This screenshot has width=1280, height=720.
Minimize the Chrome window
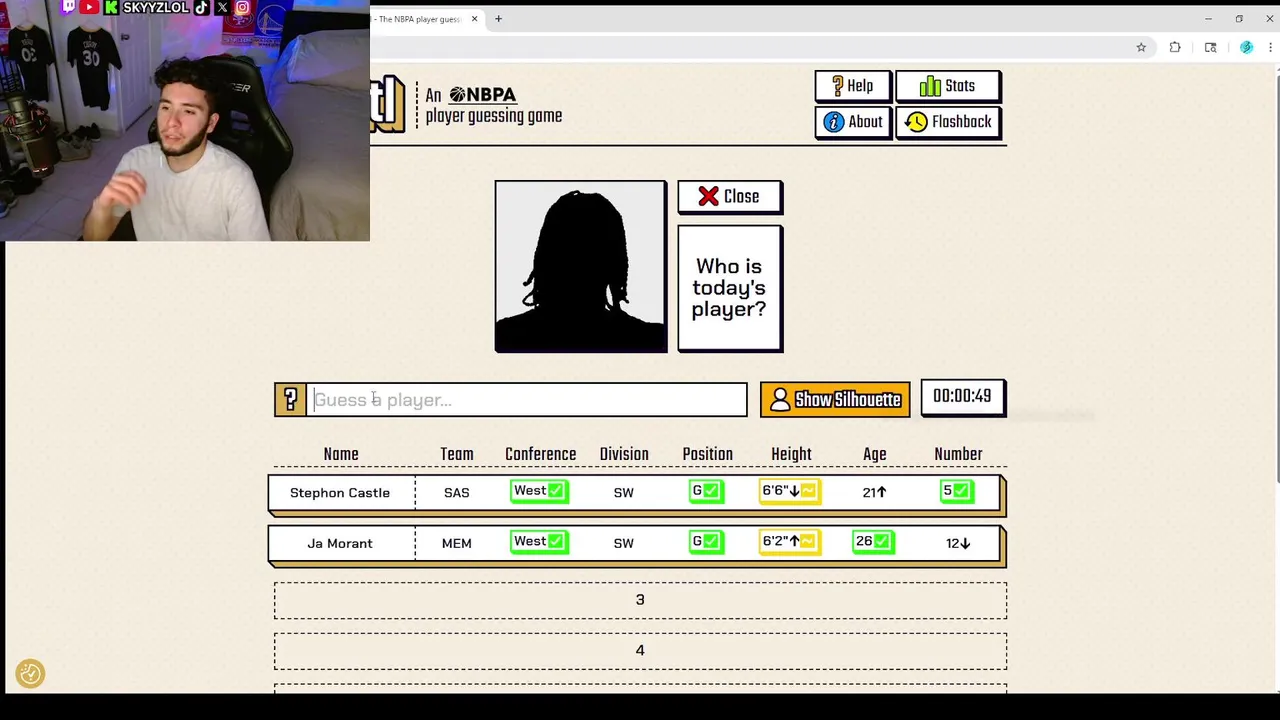pyautogui.click(x=1208, y=18)
